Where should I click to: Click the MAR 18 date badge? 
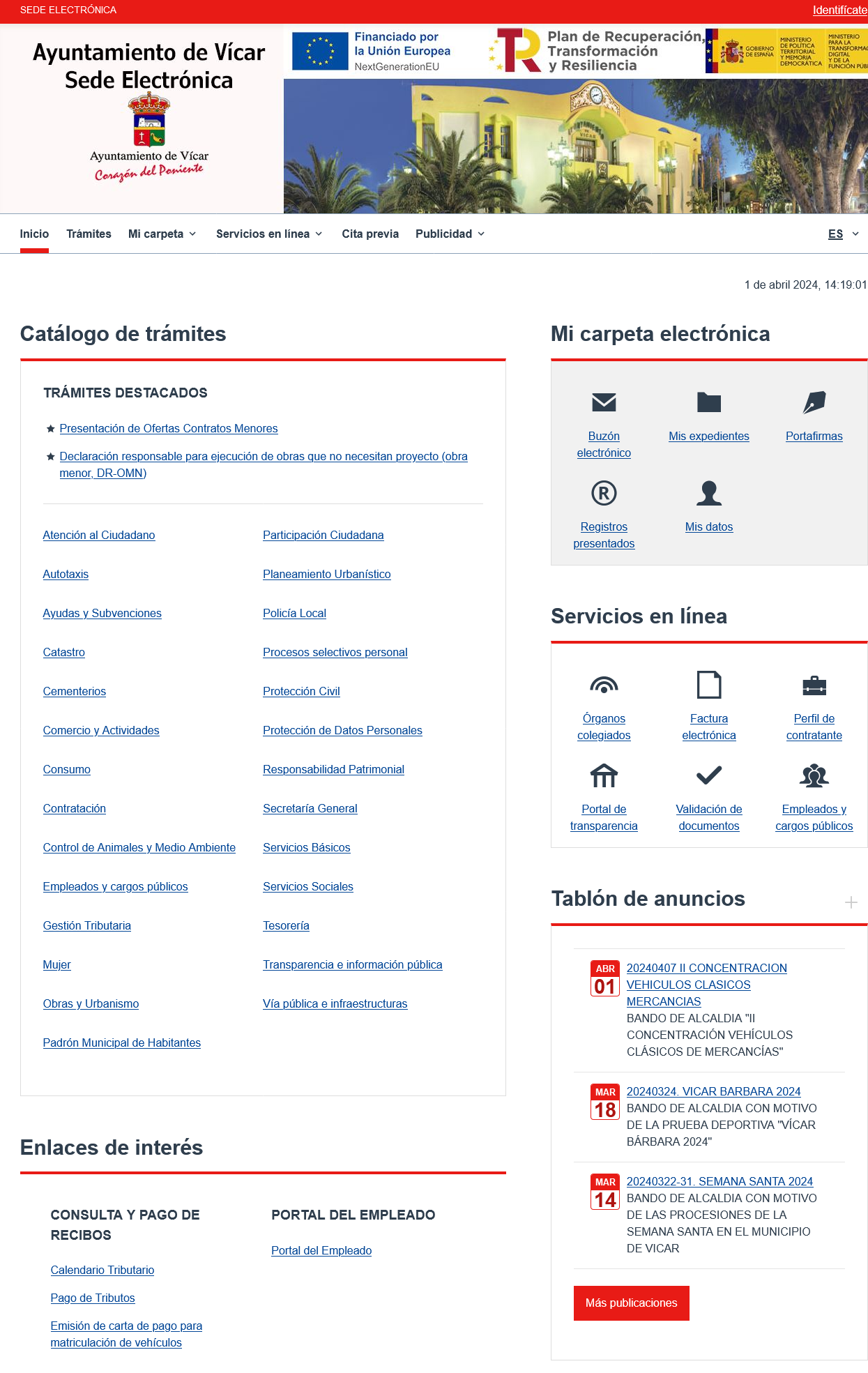(x=605, y=1102)
